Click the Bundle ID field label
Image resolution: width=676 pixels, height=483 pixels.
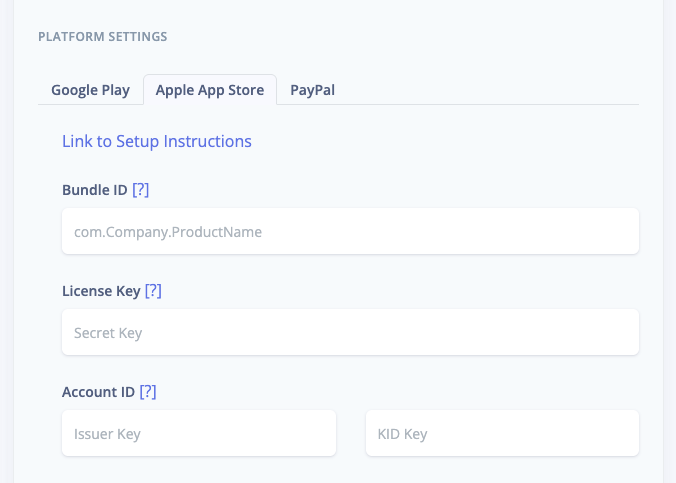pyautogui.click(x=94, y=189)
